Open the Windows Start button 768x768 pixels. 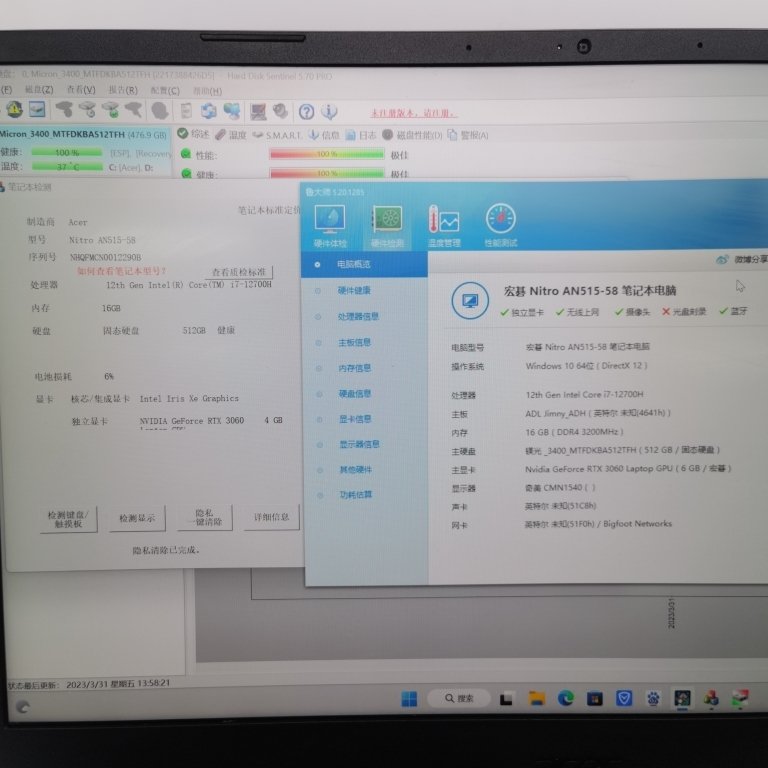409,699
